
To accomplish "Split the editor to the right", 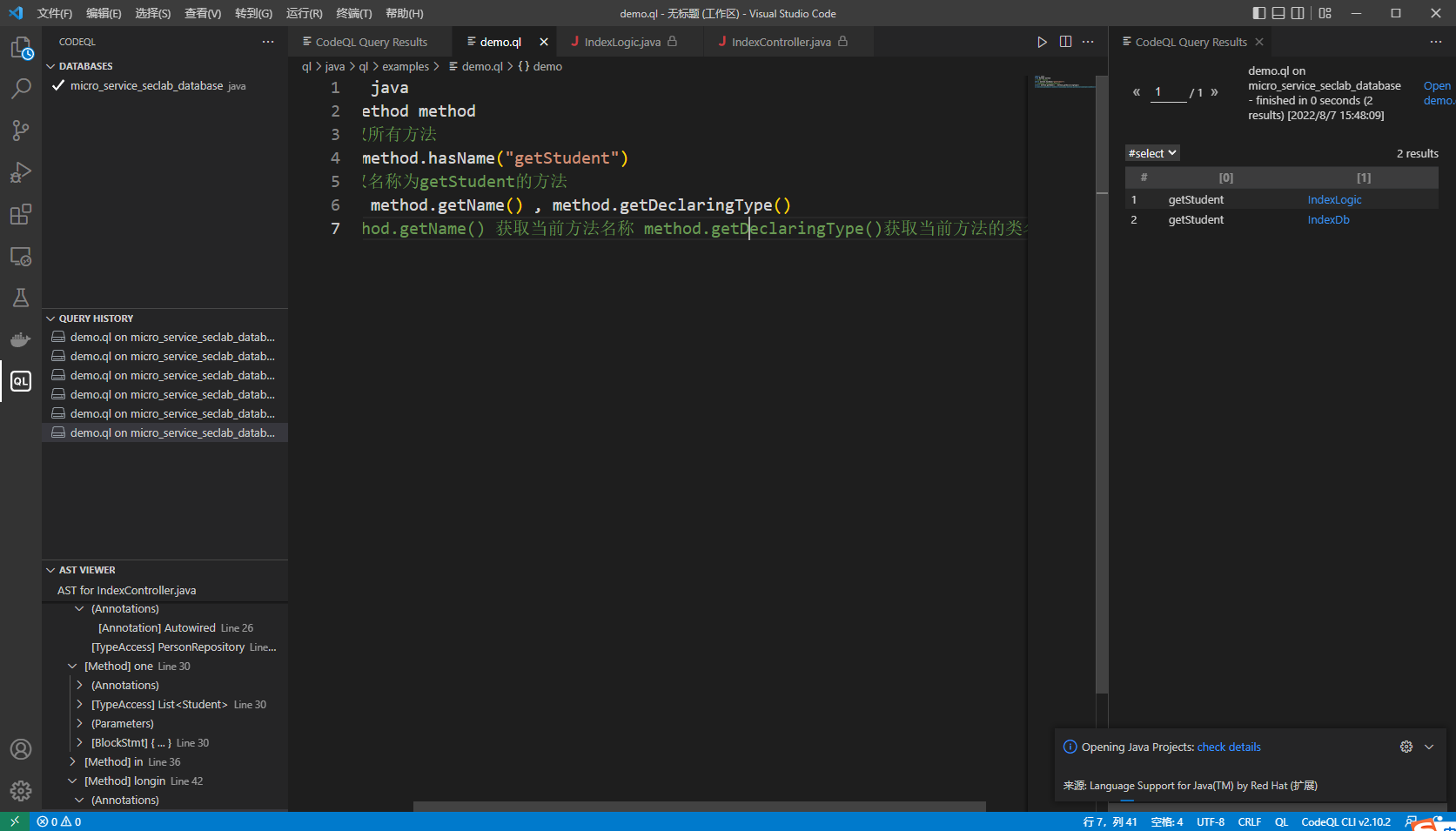I will click(1065, 42).
